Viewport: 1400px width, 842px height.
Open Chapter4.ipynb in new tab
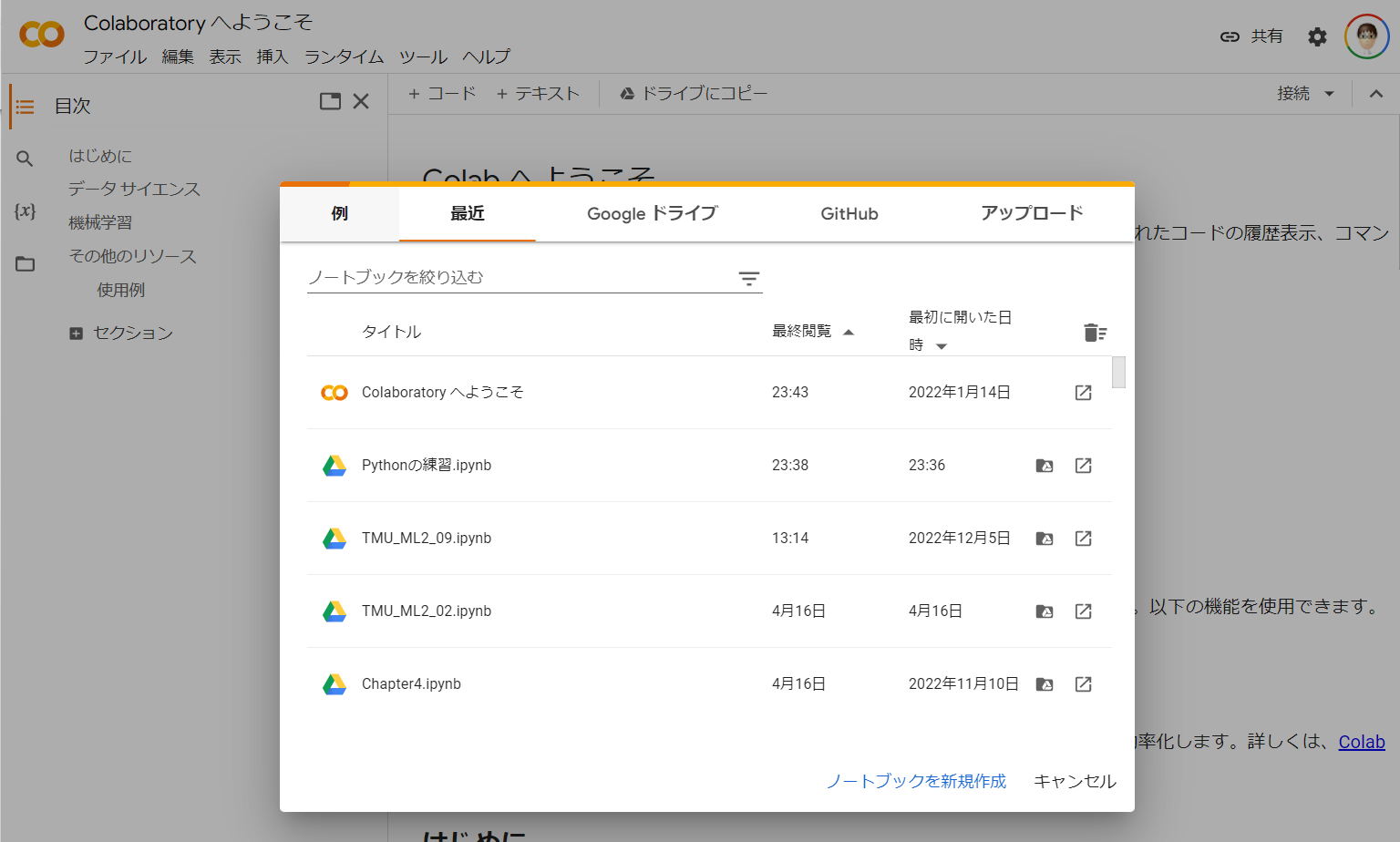tap(1083, 684)
